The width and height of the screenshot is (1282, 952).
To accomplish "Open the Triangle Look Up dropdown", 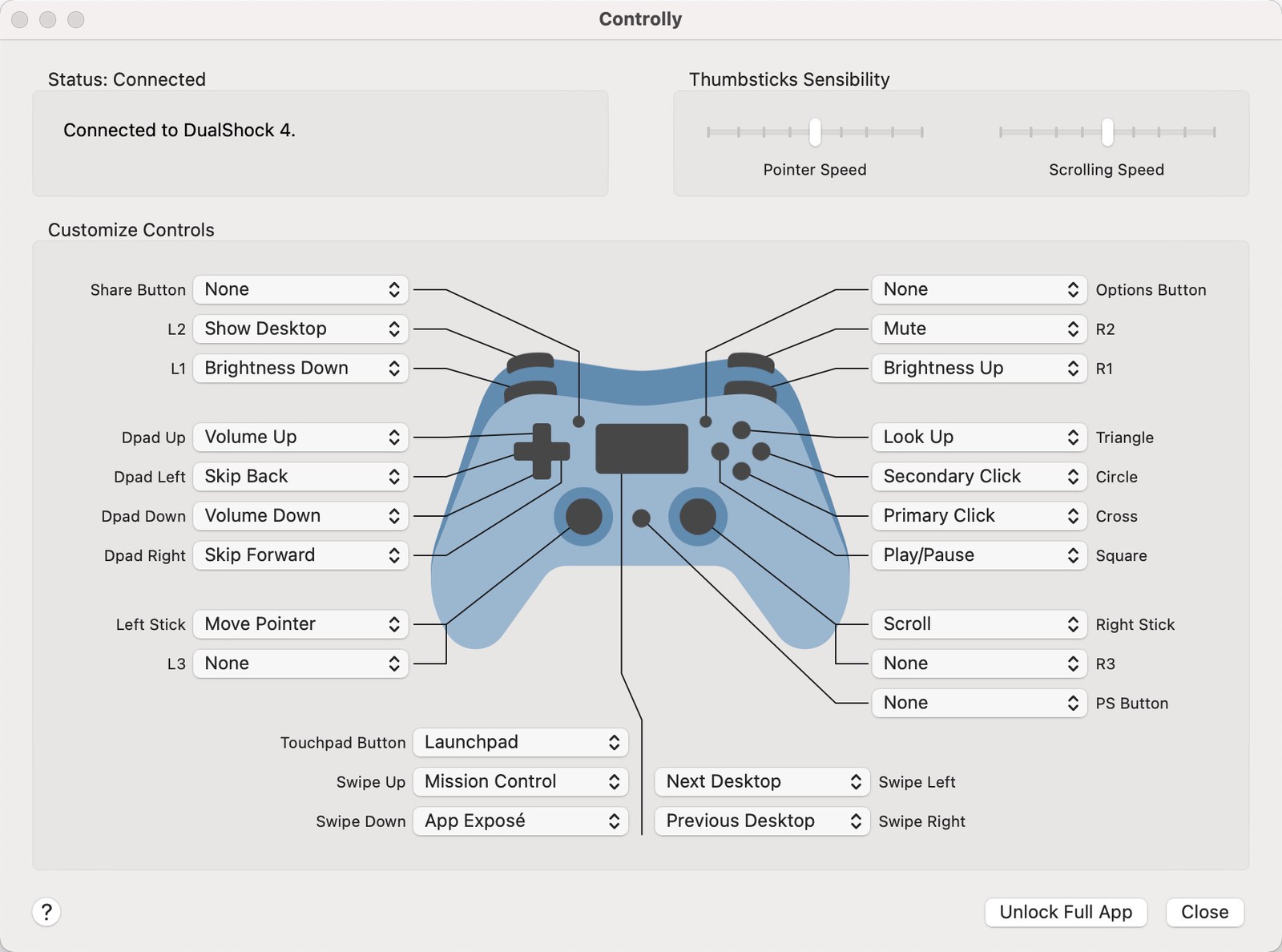I will coord(978,437).
